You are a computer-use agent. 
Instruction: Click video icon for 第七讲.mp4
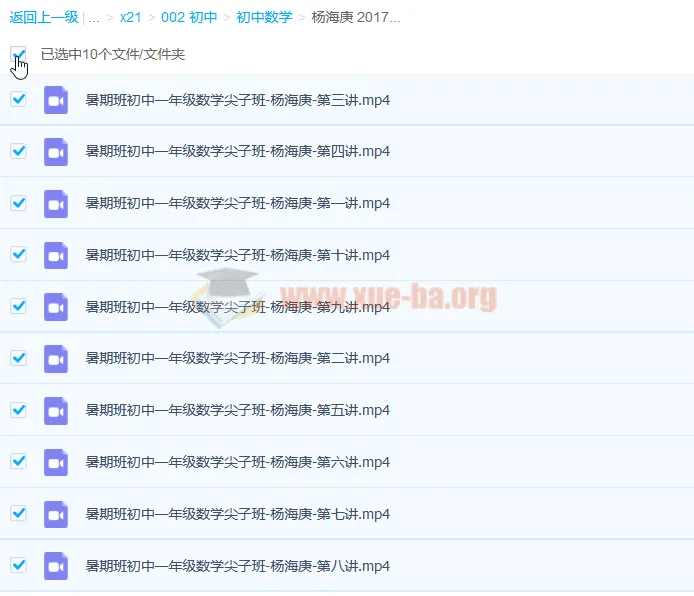pyautogui.click(x=56, y=514)
